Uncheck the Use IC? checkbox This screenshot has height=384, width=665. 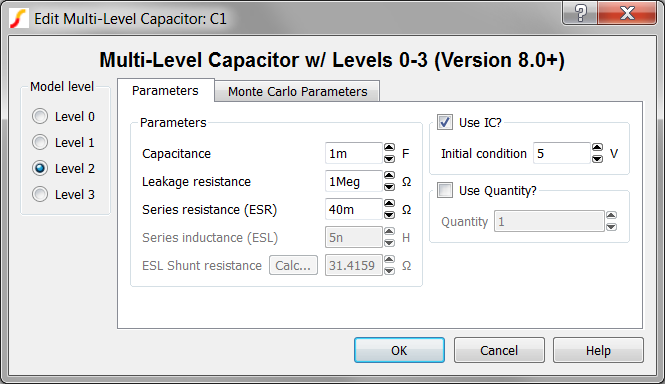[x=445, y=122]
